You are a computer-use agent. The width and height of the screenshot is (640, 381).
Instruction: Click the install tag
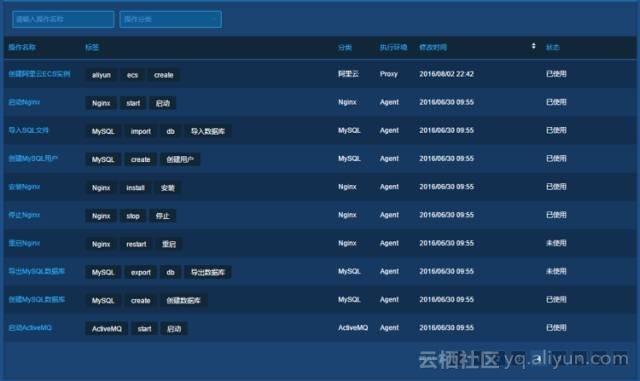click(x=135, y=188)
